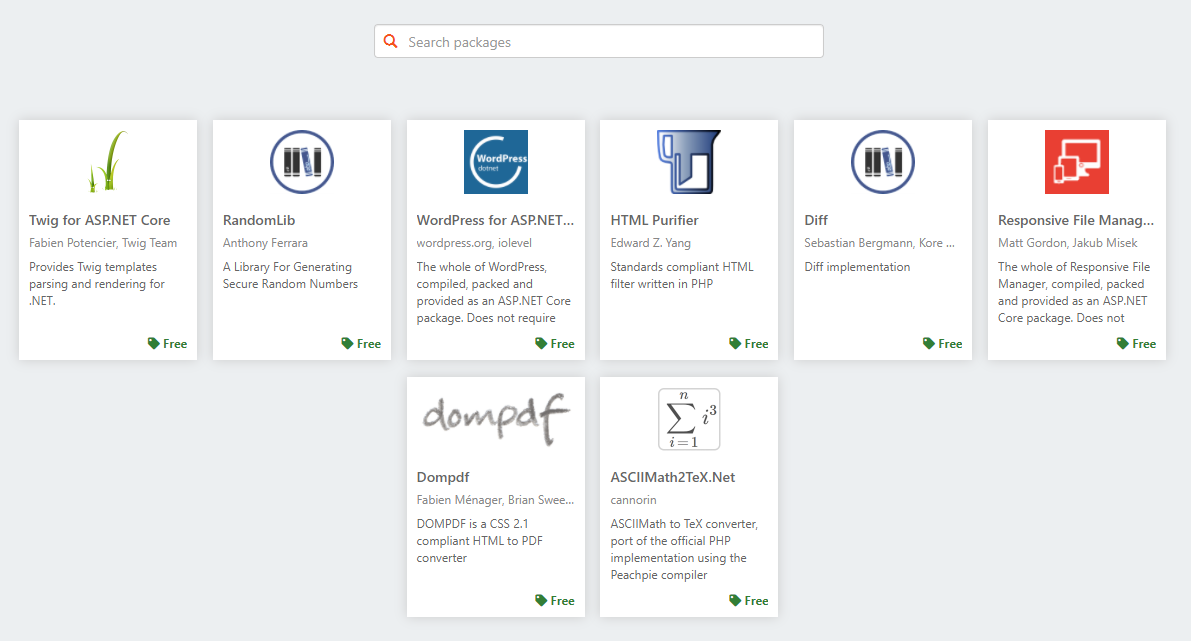Open the Twig for ASP.NET Core title
The width and height of the screenshot is (1191, 641).
100,220
